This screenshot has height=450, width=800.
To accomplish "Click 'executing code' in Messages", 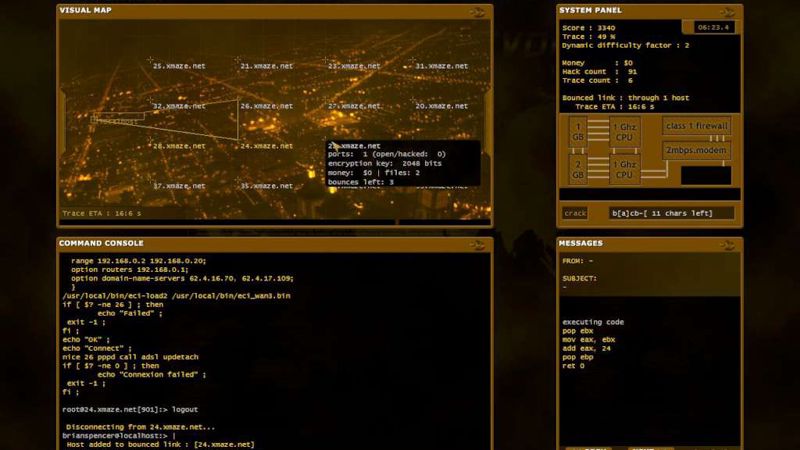I will coord(593,322).
